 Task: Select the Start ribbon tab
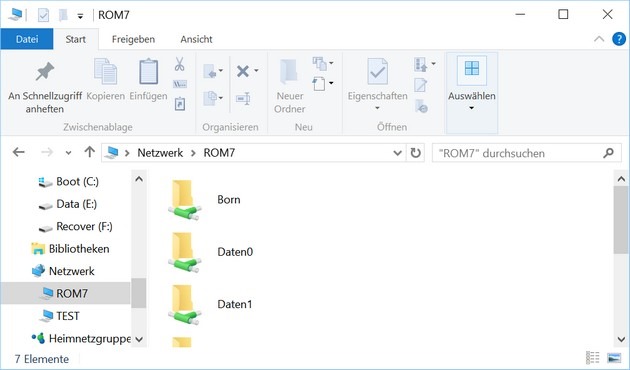click(x=76, y=39)
